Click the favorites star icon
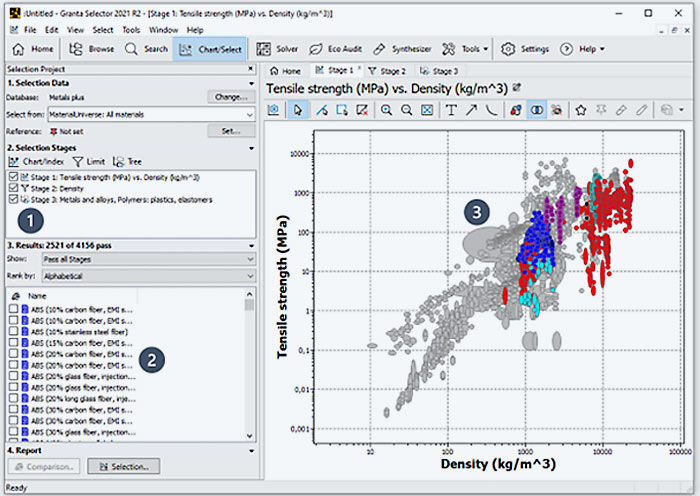The image size is (700, 496). (580, 110)
